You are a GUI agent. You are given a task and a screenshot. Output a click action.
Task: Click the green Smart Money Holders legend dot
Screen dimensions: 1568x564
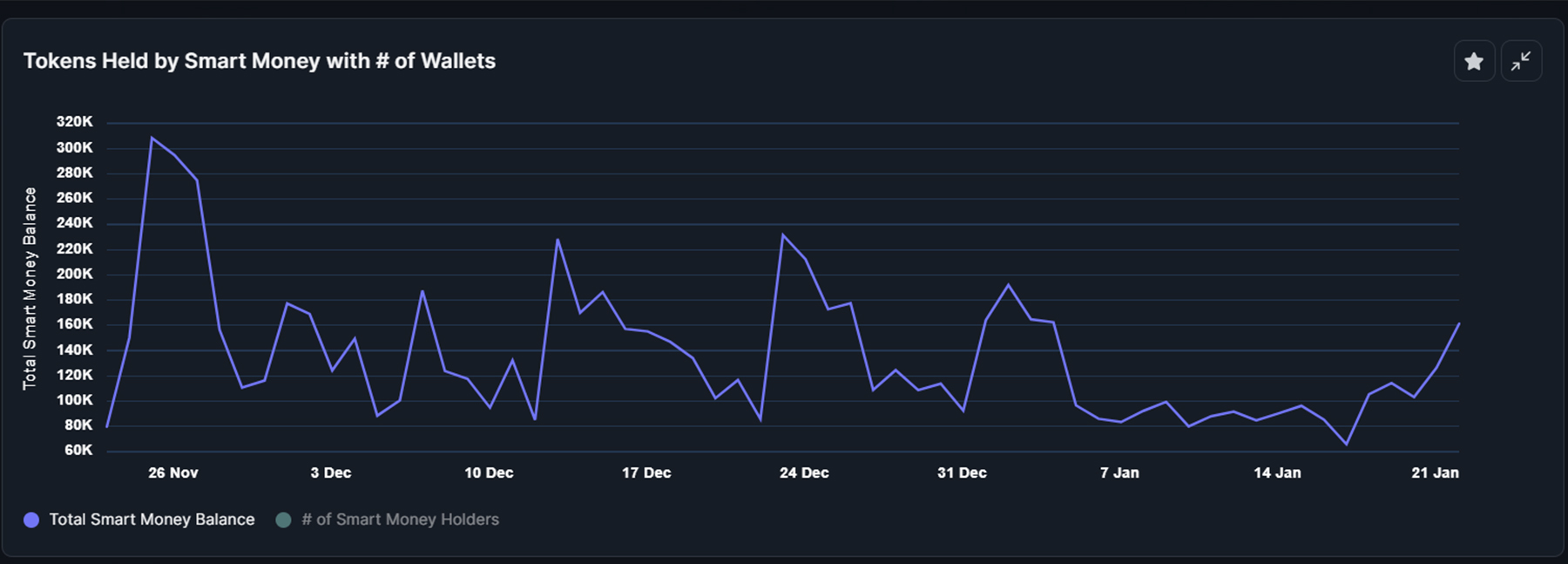click(x=283, y=520)
